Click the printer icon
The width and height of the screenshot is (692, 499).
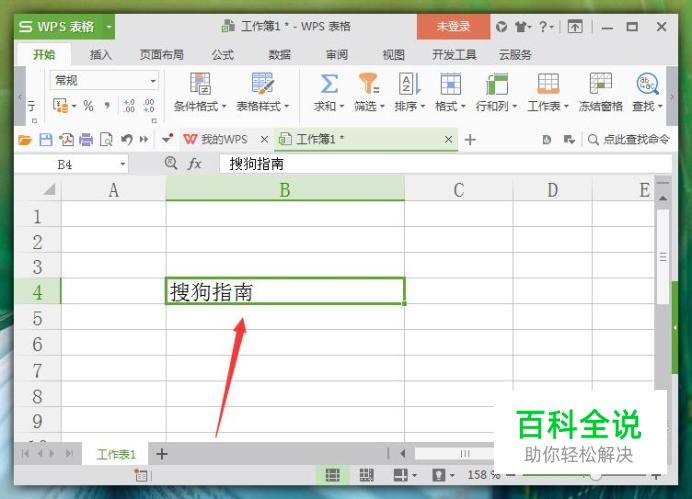(86, 140)
